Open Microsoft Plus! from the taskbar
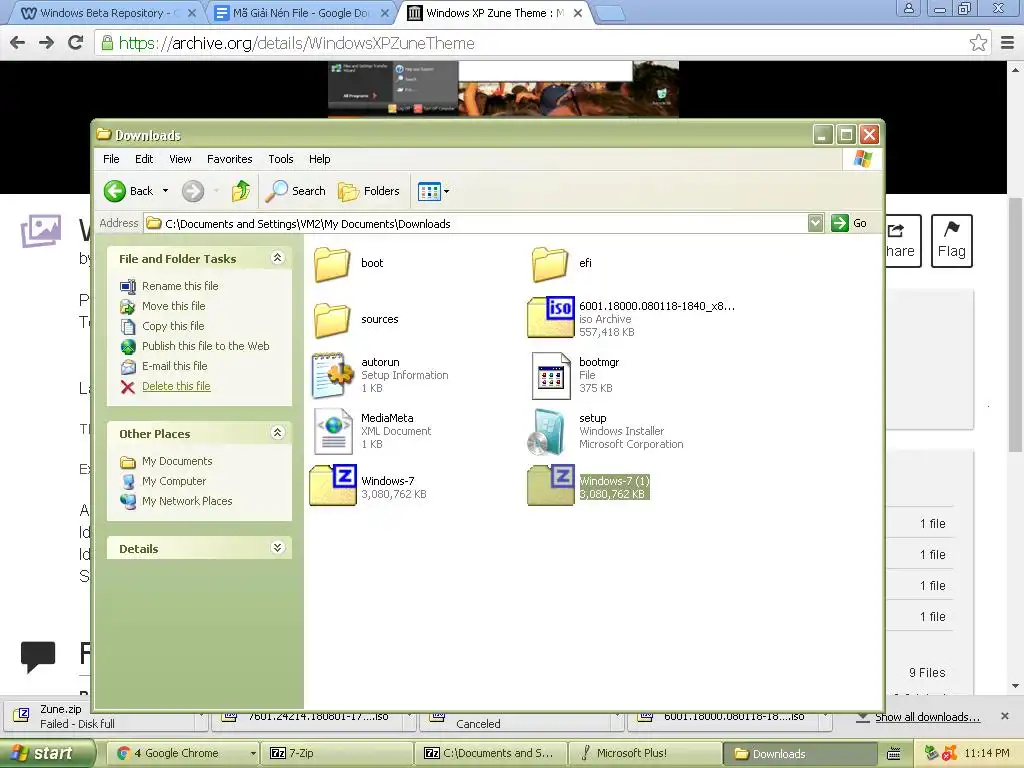Viewport: 1024px width, 768px height. (x=645, y=753)
